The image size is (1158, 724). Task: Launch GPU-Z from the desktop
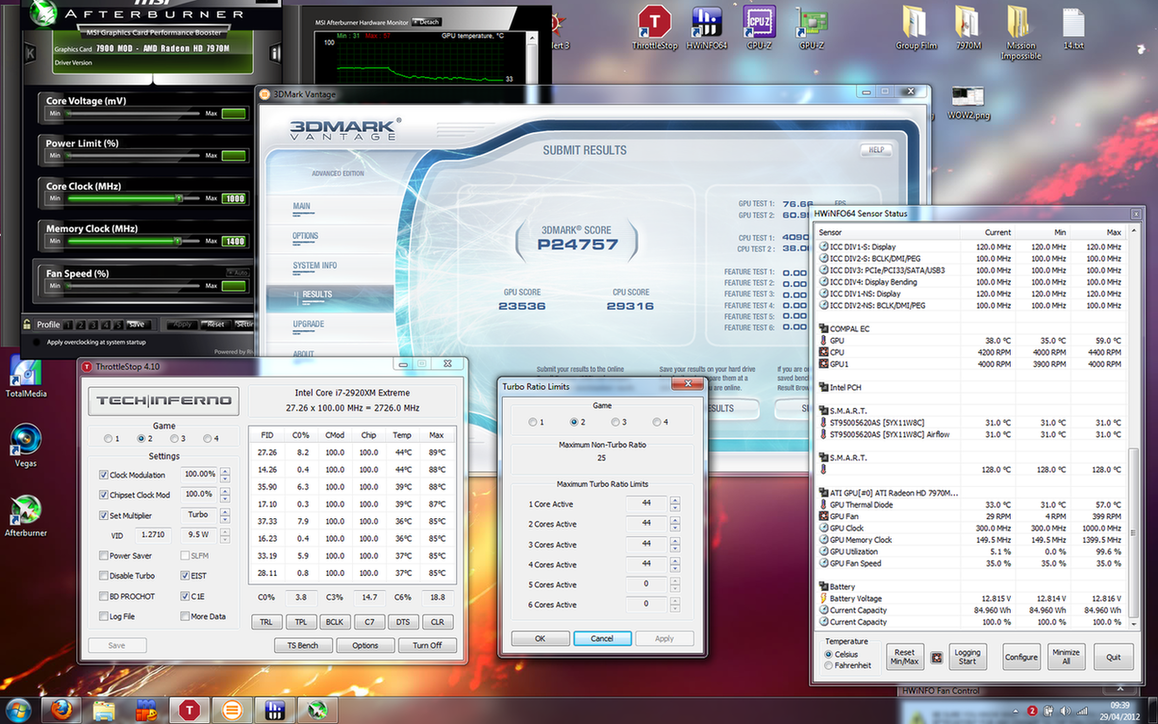click(812, 28)
